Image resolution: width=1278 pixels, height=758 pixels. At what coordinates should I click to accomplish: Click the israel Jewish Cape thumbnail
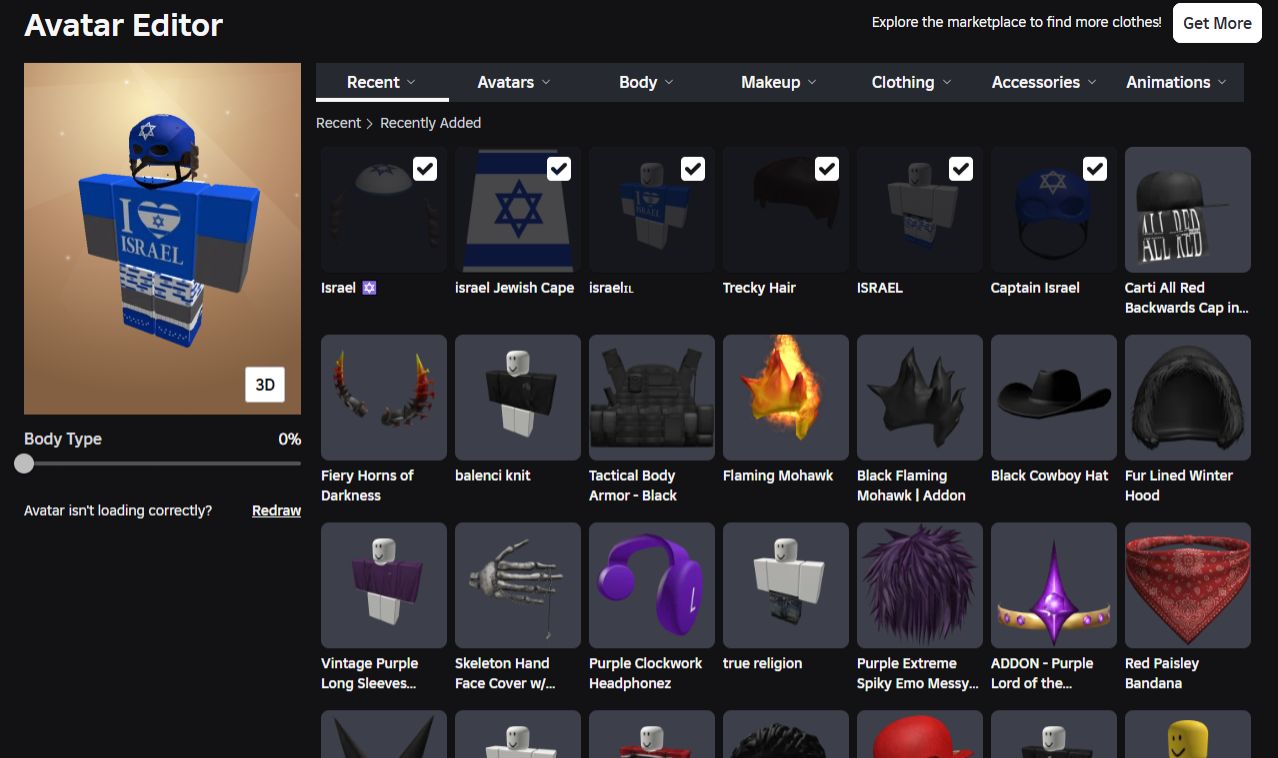pos(518,209)
